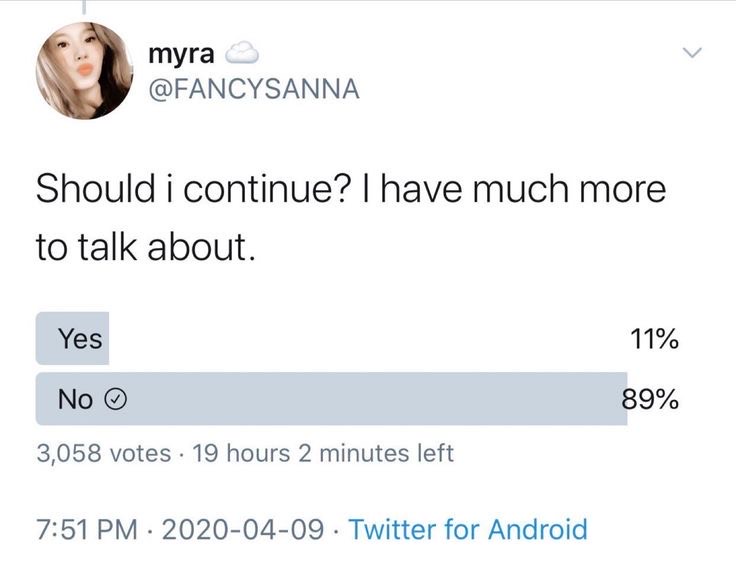Click the "3,058 votes" count

pos(103,453)
